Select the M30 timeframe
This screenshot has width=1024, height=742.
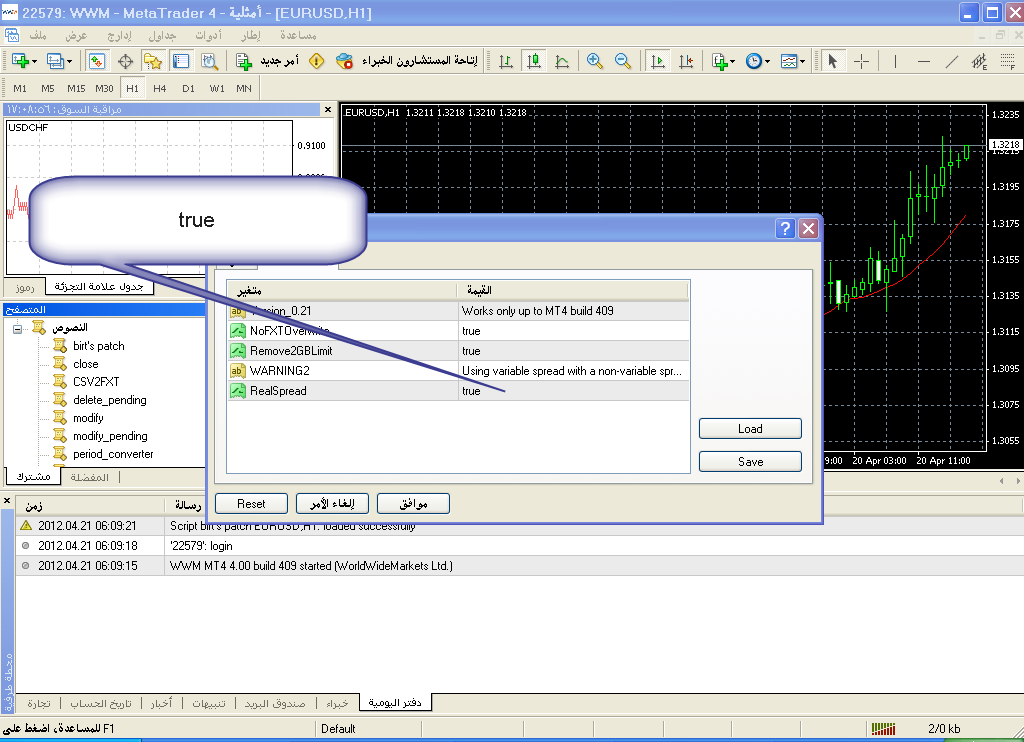point(104,88)
